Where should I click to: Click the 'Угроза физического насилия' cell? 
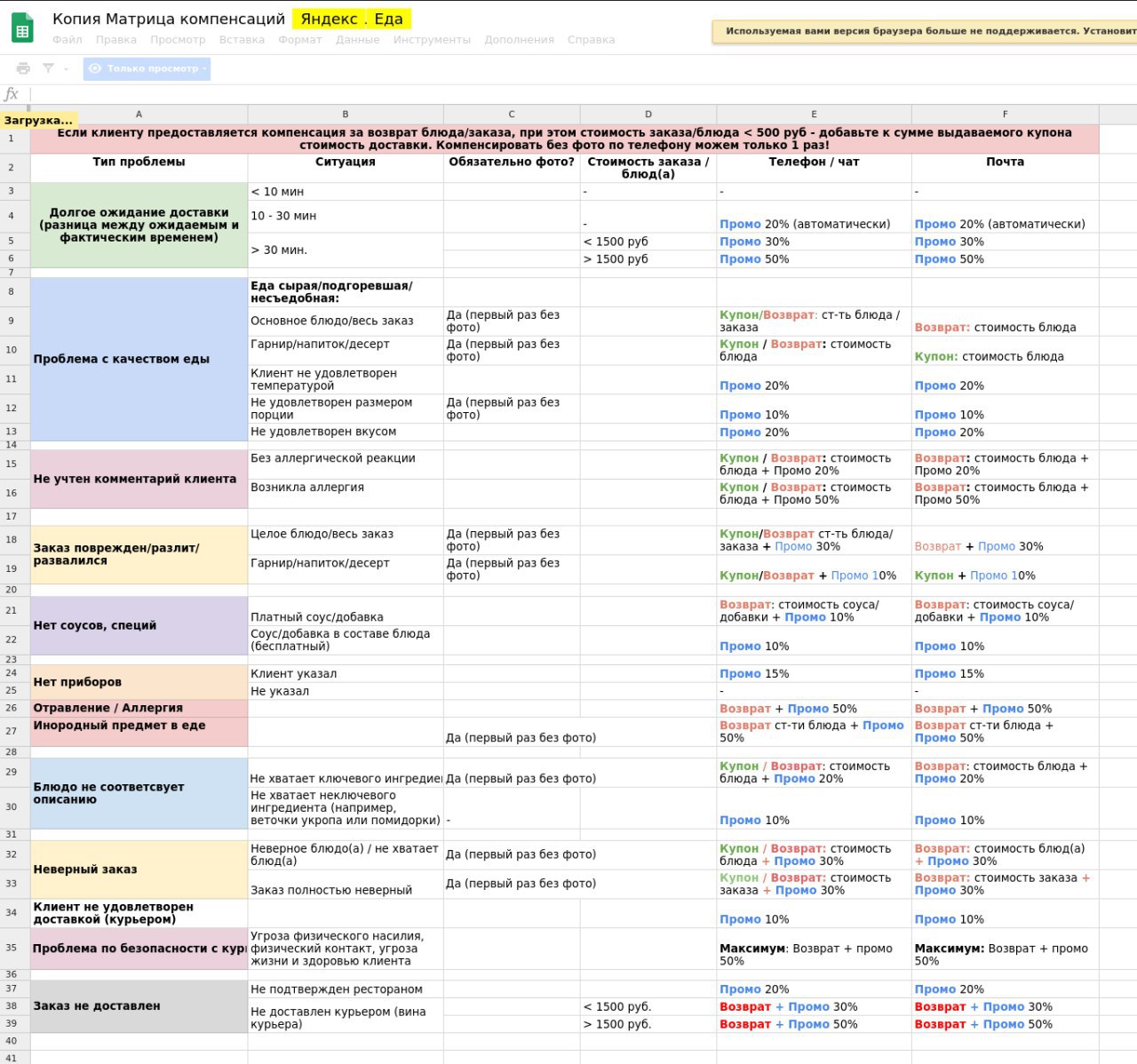(346, 948)
